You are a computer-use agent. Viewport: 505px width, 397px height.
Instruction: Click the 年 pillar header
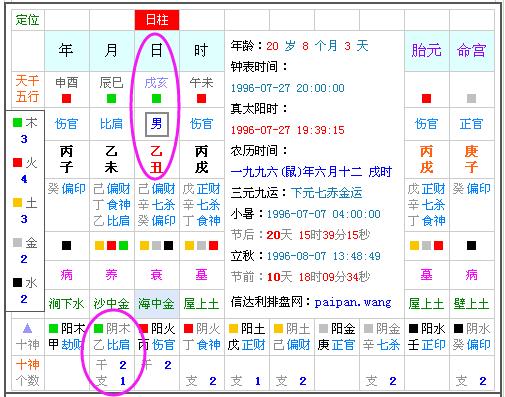(66, 51)
